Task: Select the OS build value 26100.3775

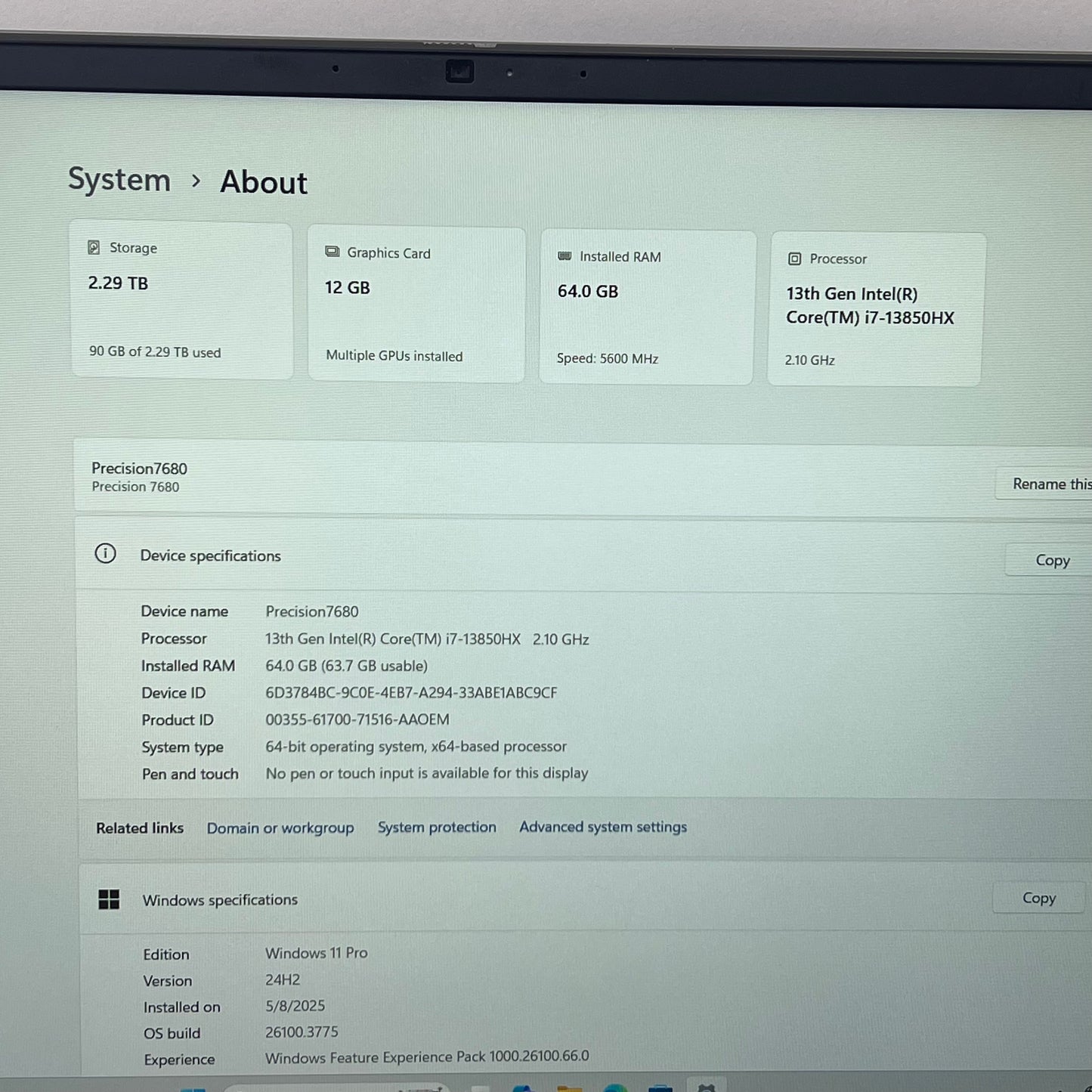Action: point(302,1032)
